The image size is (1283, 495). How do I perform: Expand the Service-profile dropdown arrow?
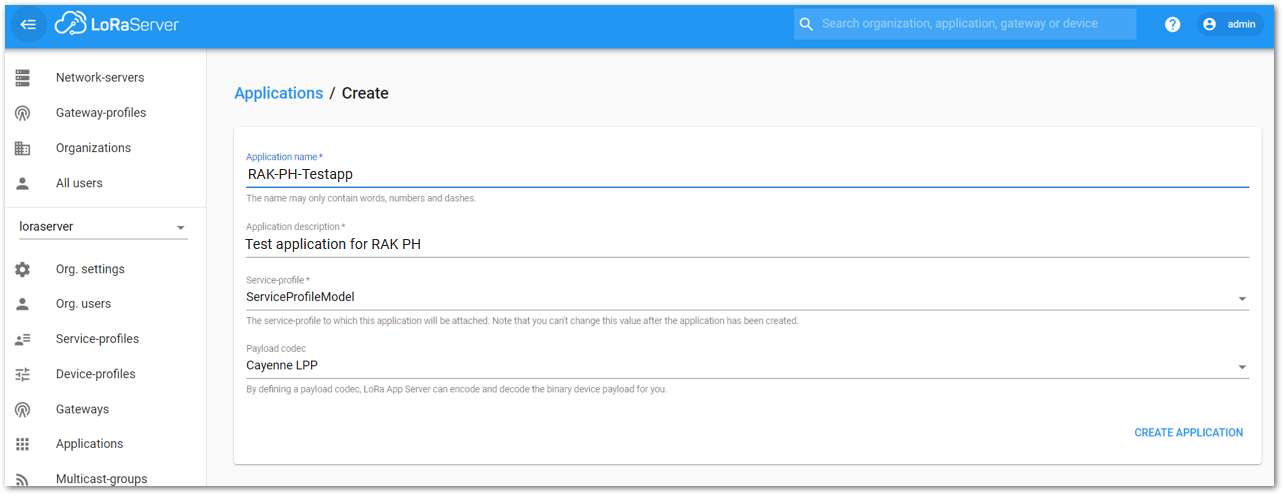pyautogui.click(x=1242, y=298)
